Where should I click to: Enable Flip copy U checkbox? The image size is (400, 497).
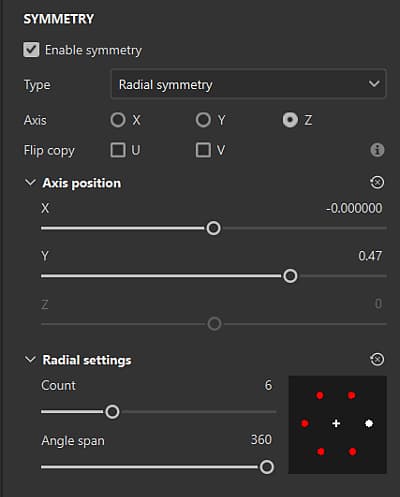[118, 150]
